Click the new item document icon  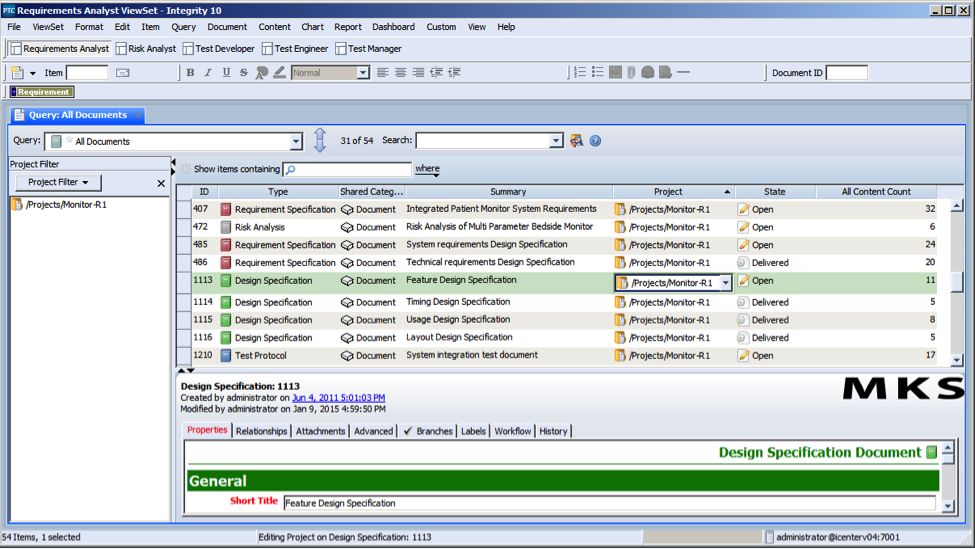(17, 73)
